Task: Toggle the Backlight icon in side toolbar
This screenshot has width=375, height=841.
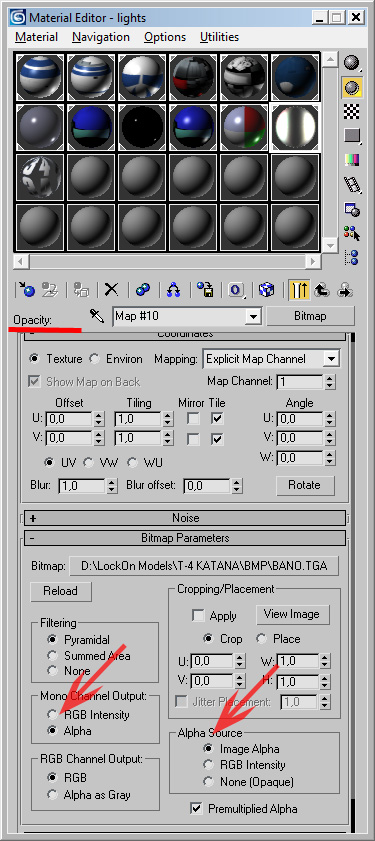Action: coord(352,87)
